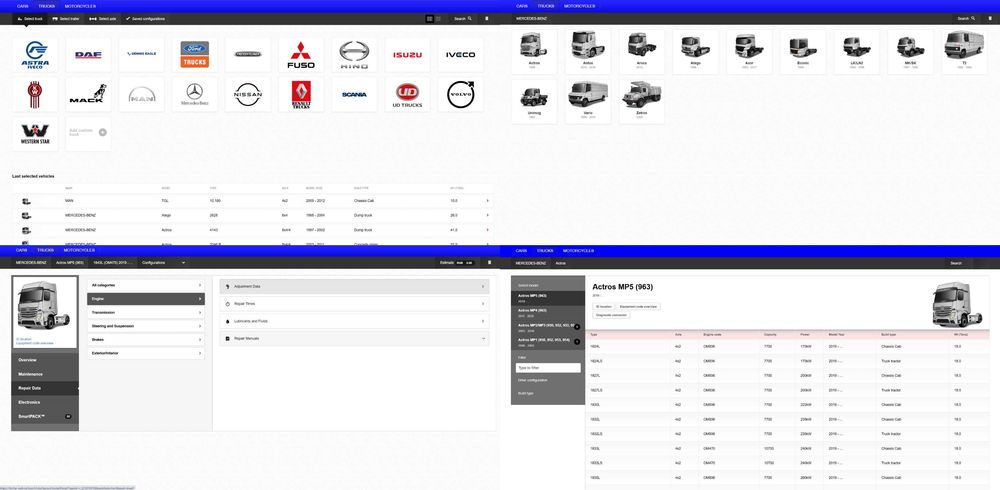Select the Mercedes-Benz star logo

point(195,94)
